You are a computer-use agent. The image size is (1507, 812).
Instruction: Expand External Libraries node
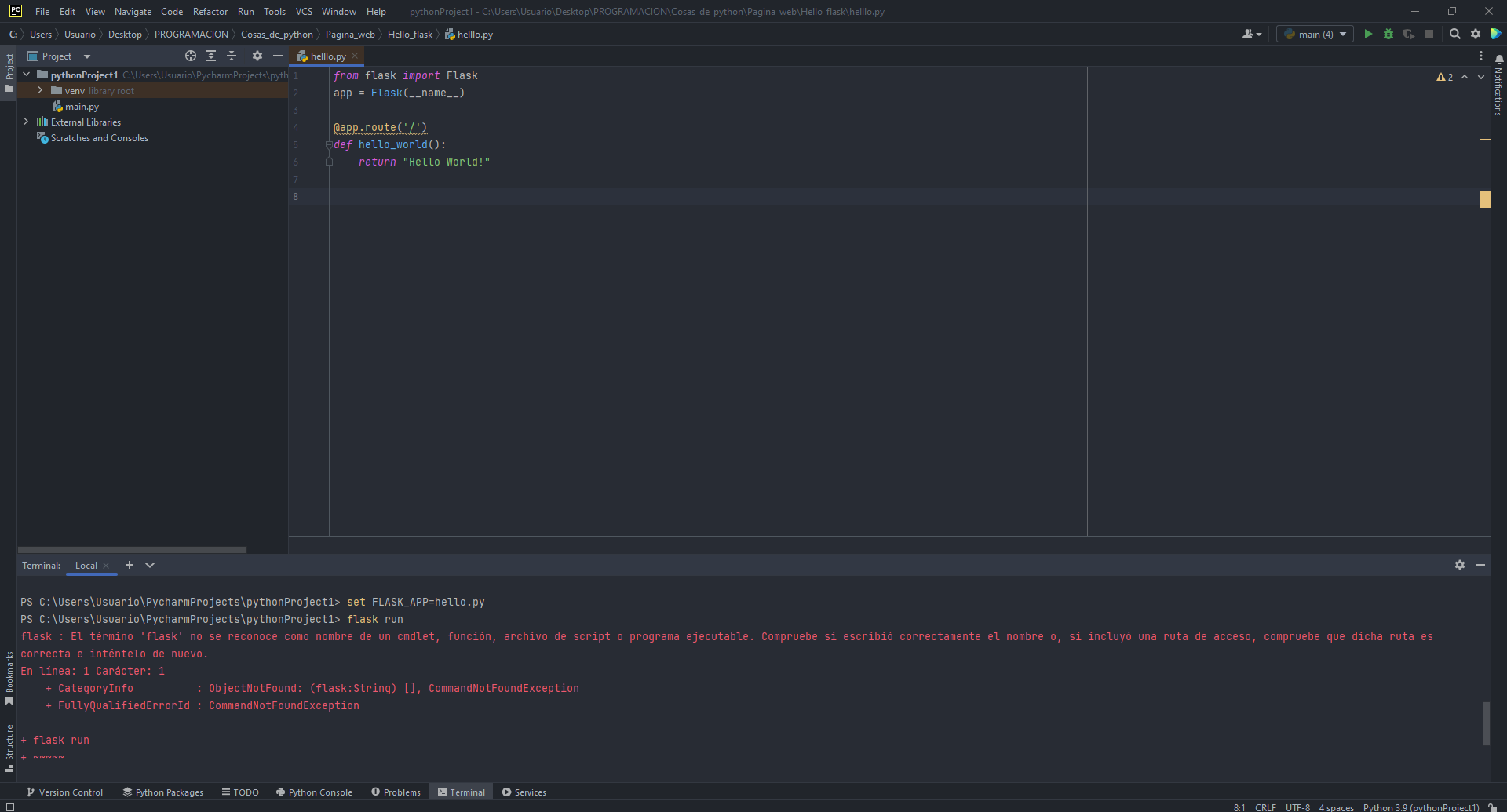click(x=27, y=122)
